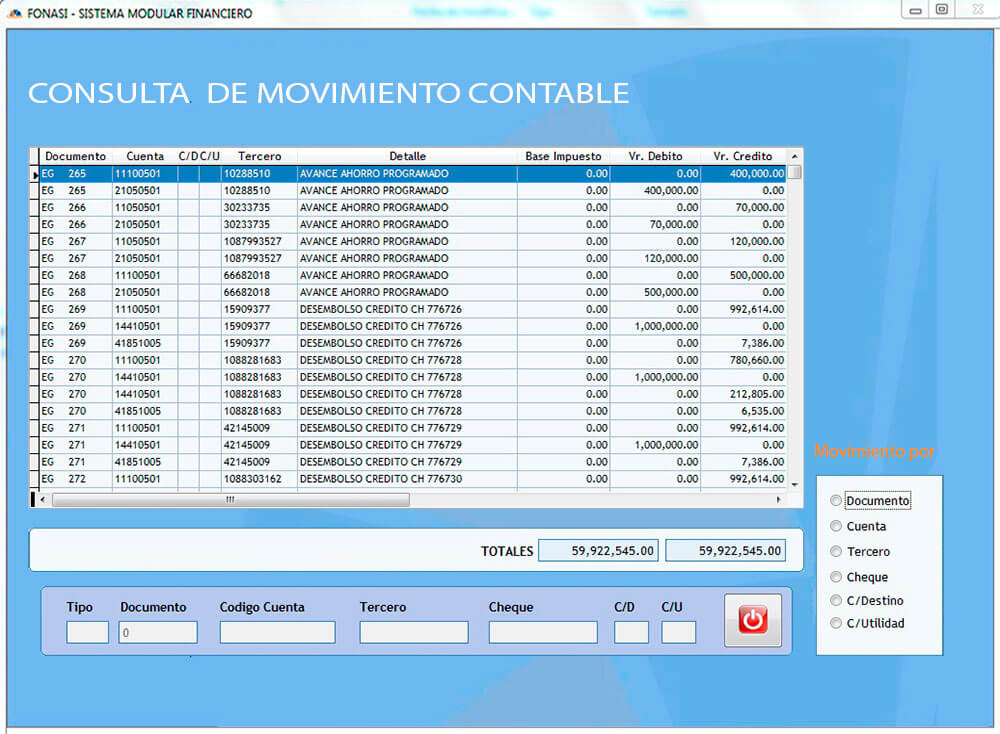Enable the C/Destino filter option

[x=837, y=600]
